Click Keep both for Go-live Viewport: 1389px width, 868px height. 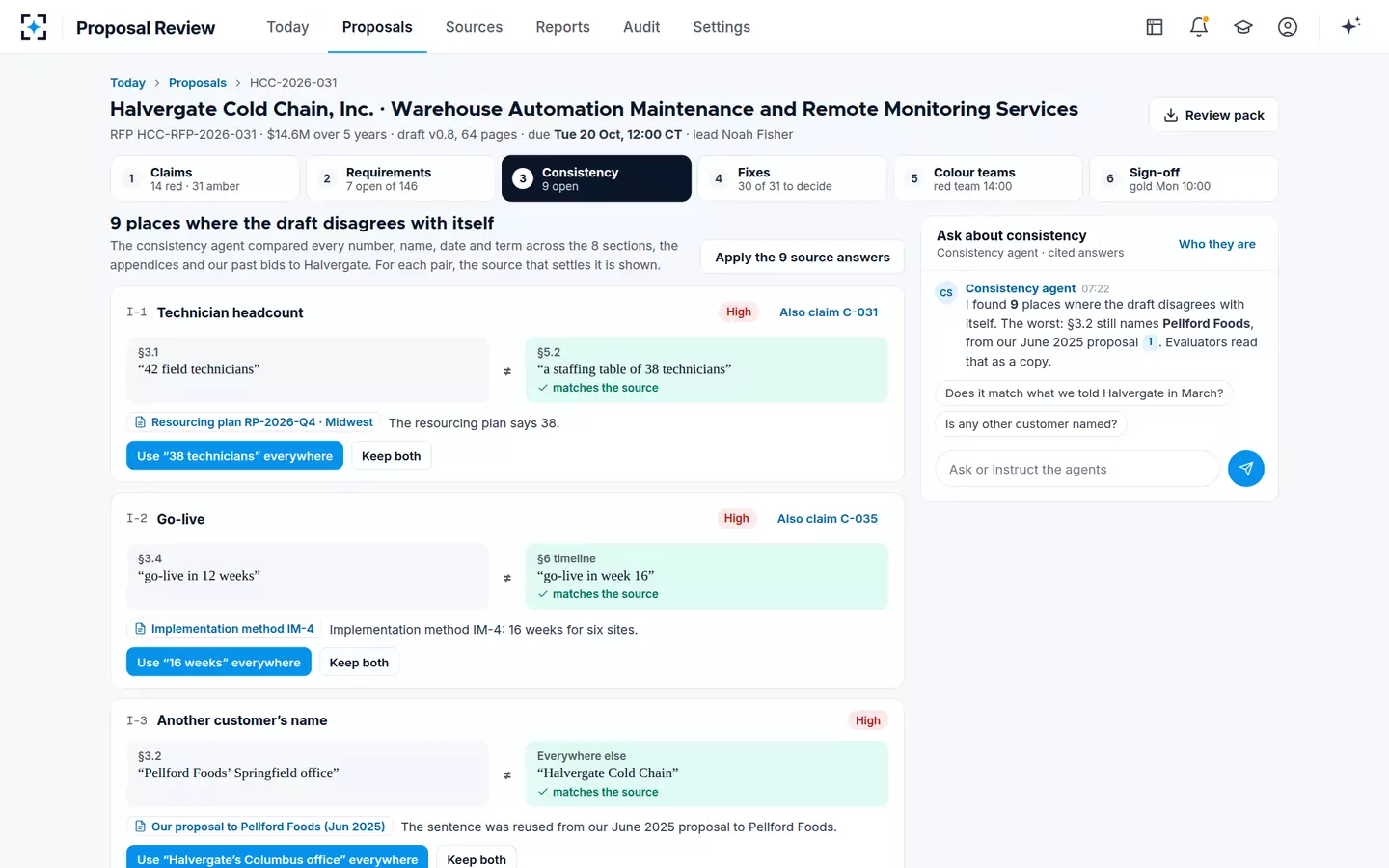click(x=359, y=663)
